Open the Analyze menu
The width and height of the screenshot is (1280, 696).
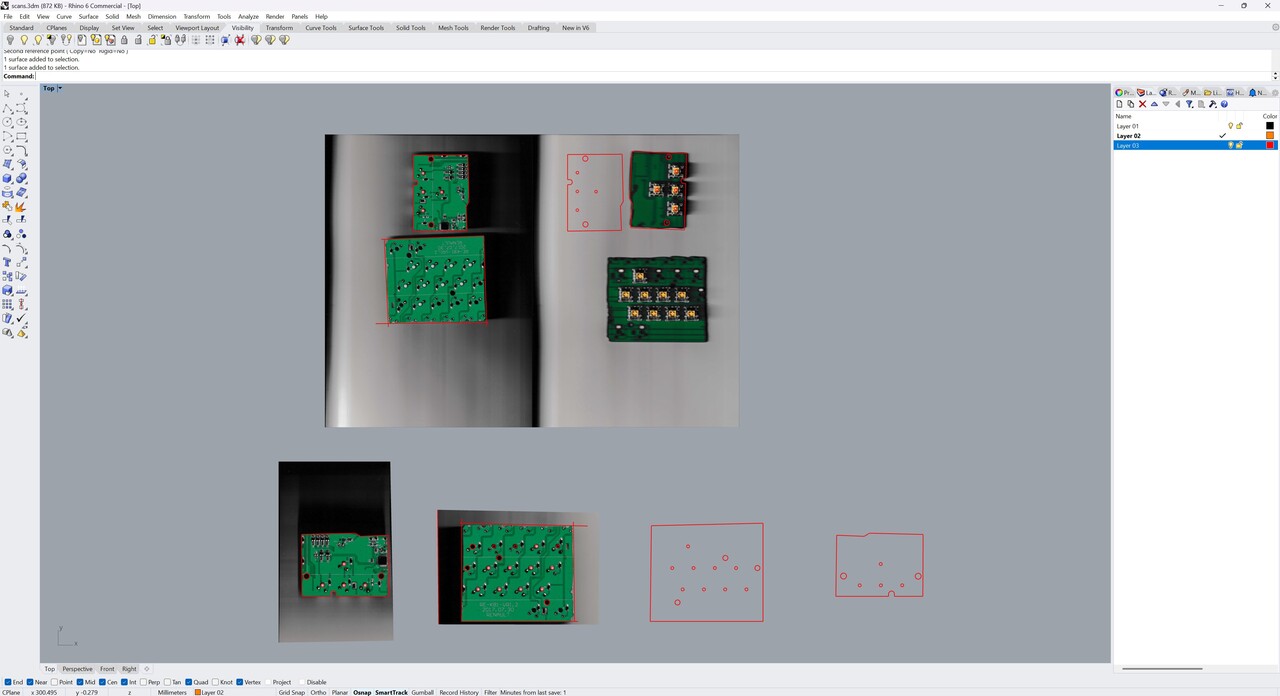click(x=248, y=16)
